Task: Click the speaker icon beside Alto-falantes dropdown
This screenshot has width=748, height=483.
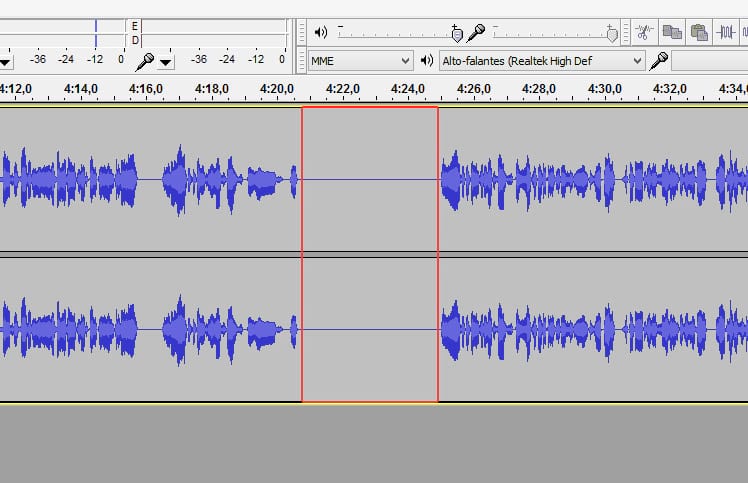Action: coord(426,61)
